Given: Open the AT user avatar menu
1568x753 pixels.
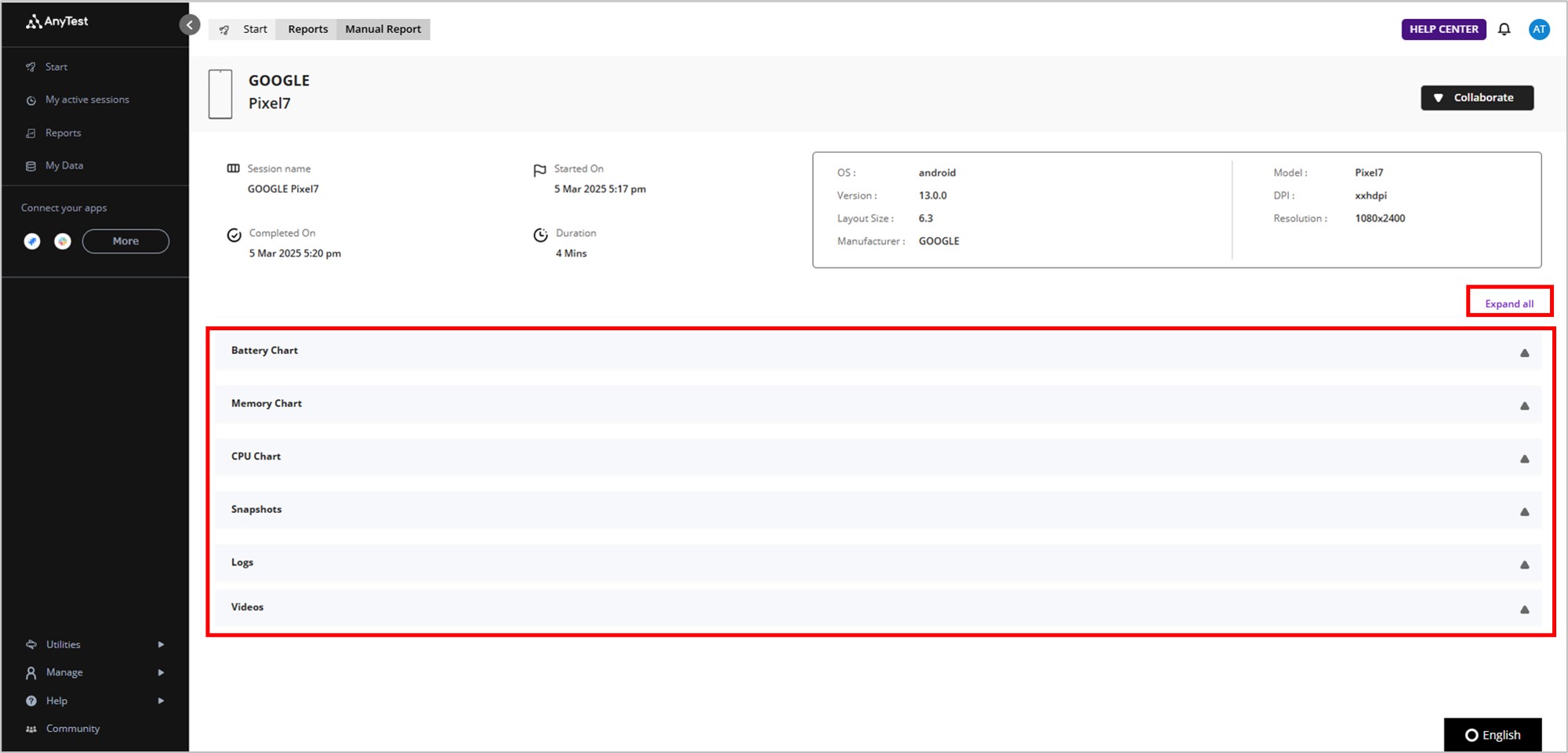Looking at the screenshot, I should [x=1539, y=29].
